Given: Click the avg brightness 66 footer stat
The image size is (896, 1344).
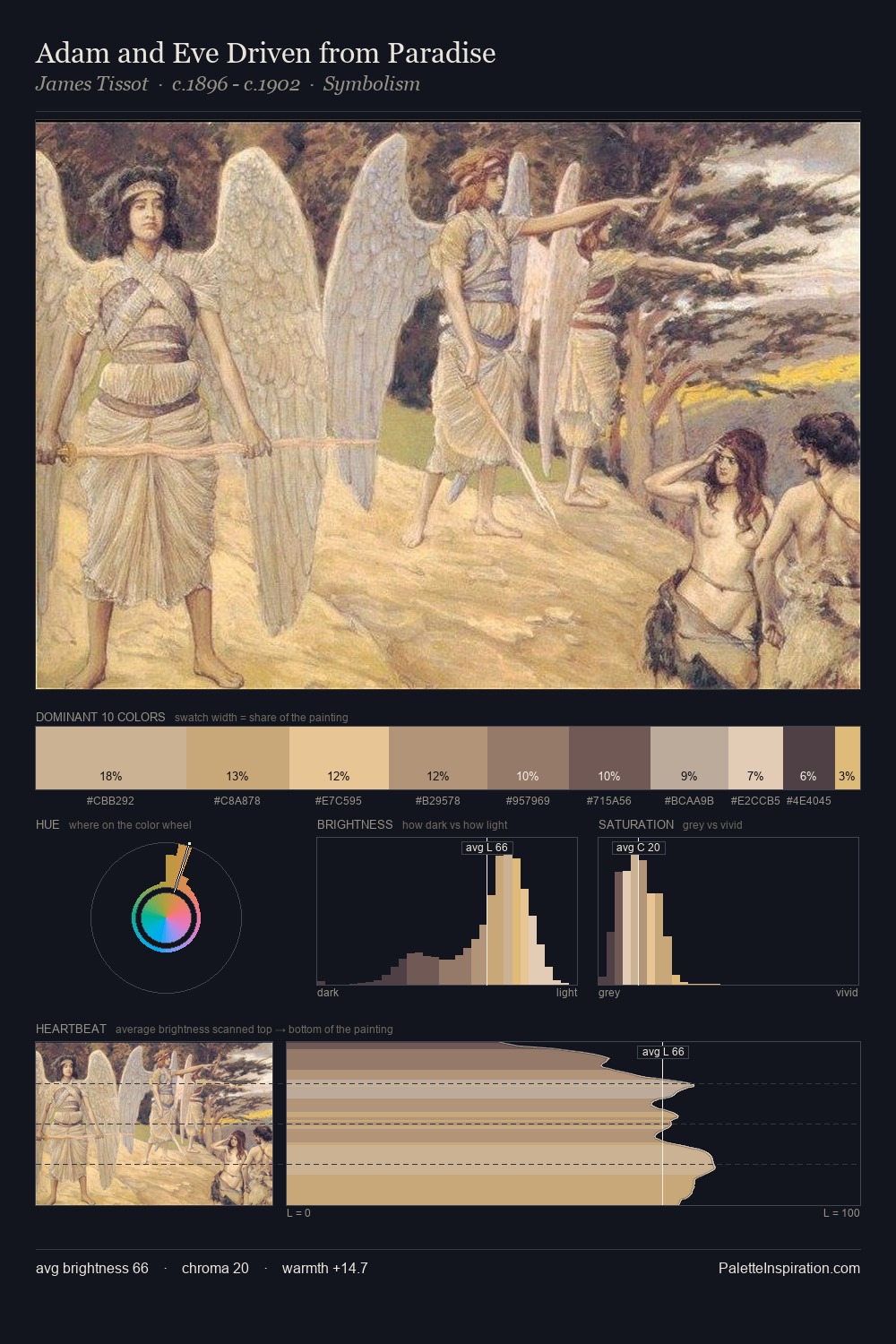Looking at the screenshot, I should (92, 1268).
